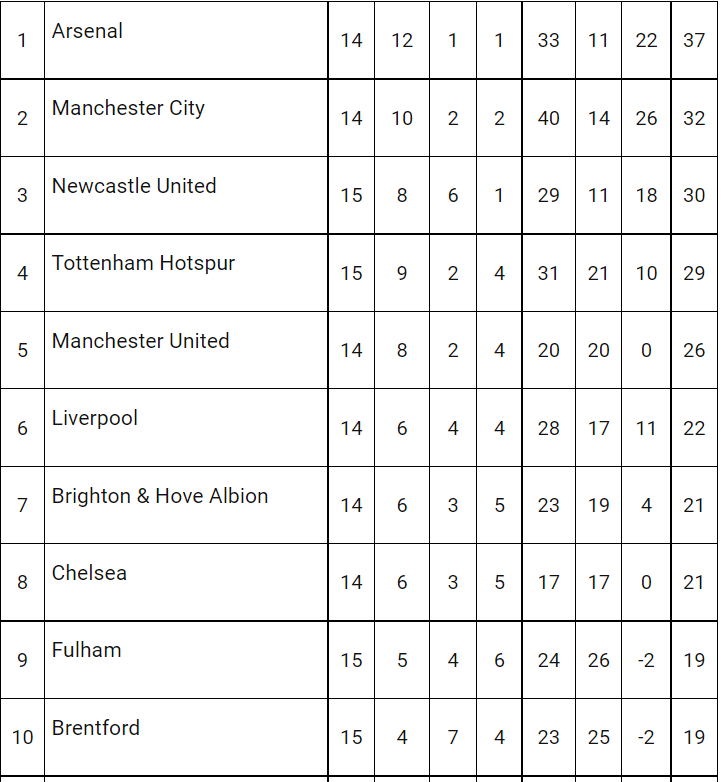The image size is (721, 782).
Task: Select Arsenal's wins cell showing 12
Action: pos(402,40)
